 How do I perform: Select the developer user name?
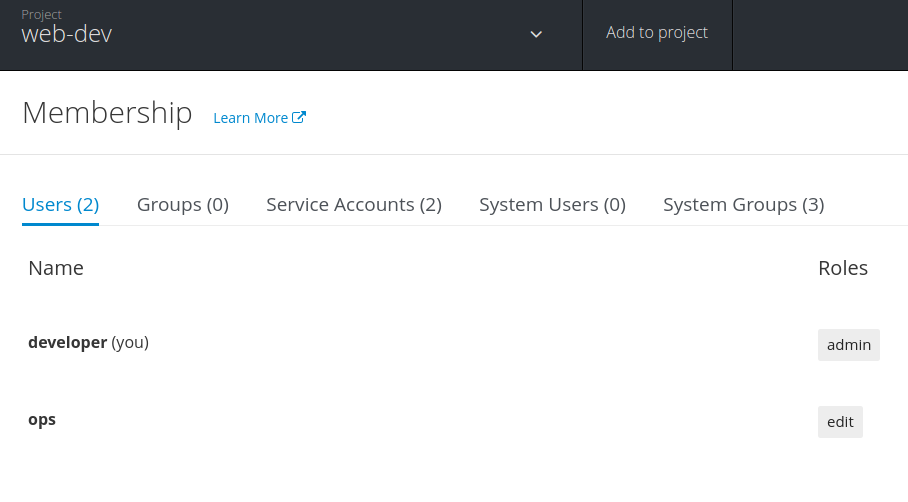pyautogui.click(x=67, y=342)
